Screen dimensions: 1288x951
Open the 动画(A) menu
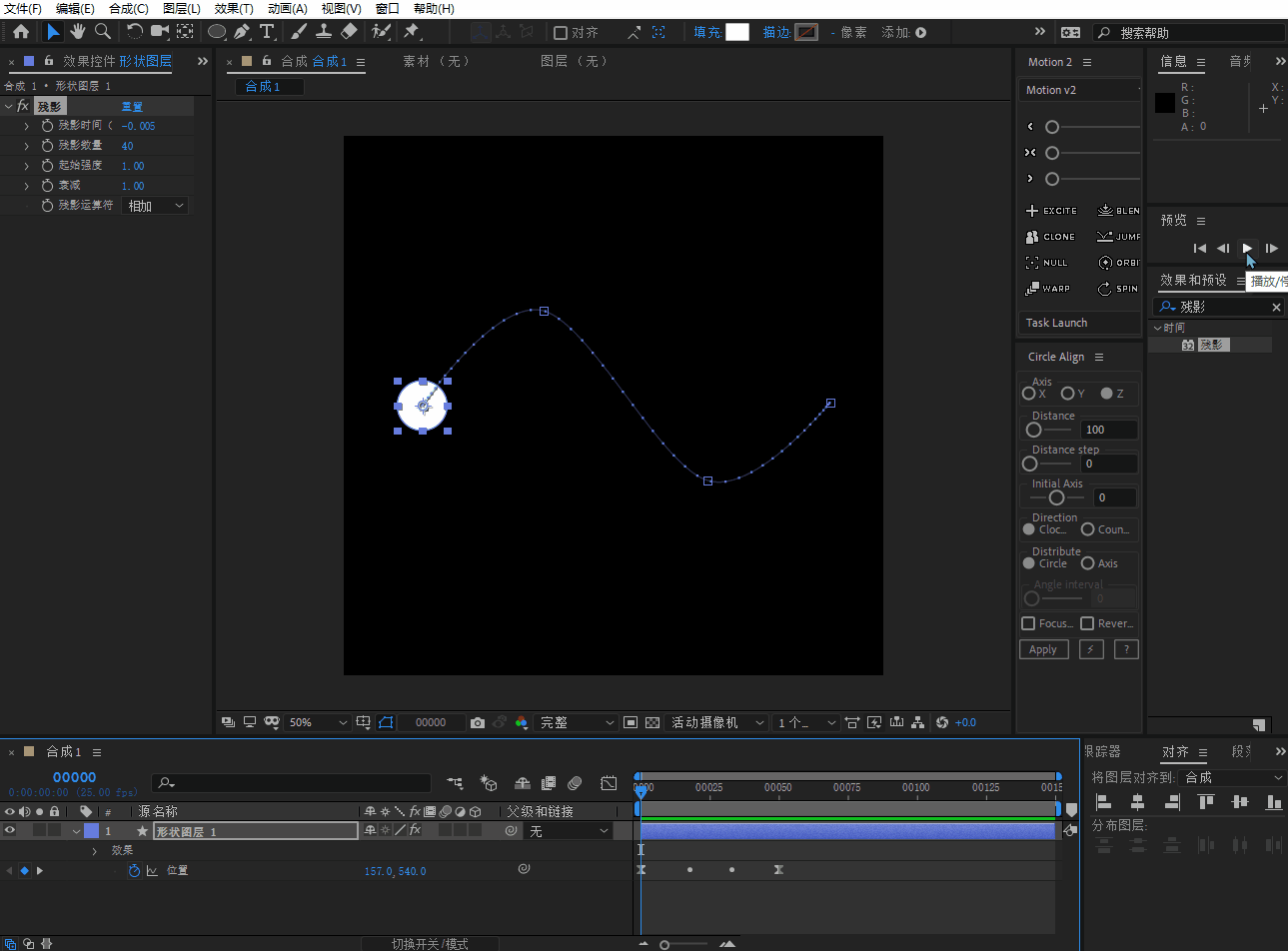point(288,9)
